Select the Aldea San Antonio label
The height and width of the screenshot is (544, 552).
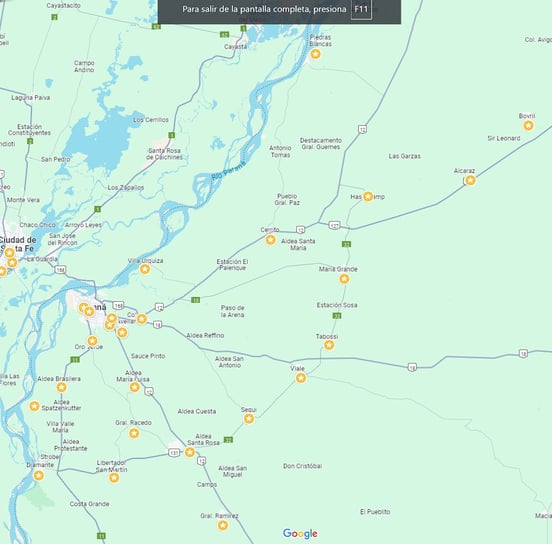click(x=230, y=362)
